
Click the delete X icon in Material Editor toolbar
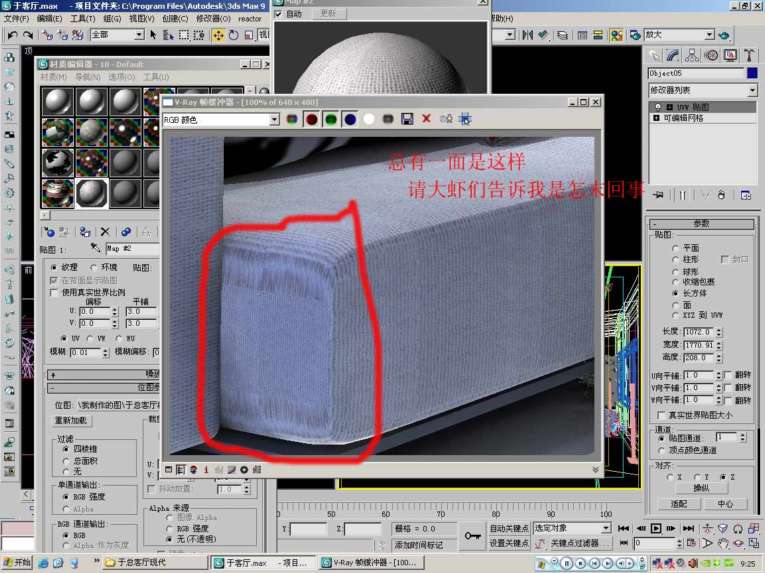tap(105, 231)
